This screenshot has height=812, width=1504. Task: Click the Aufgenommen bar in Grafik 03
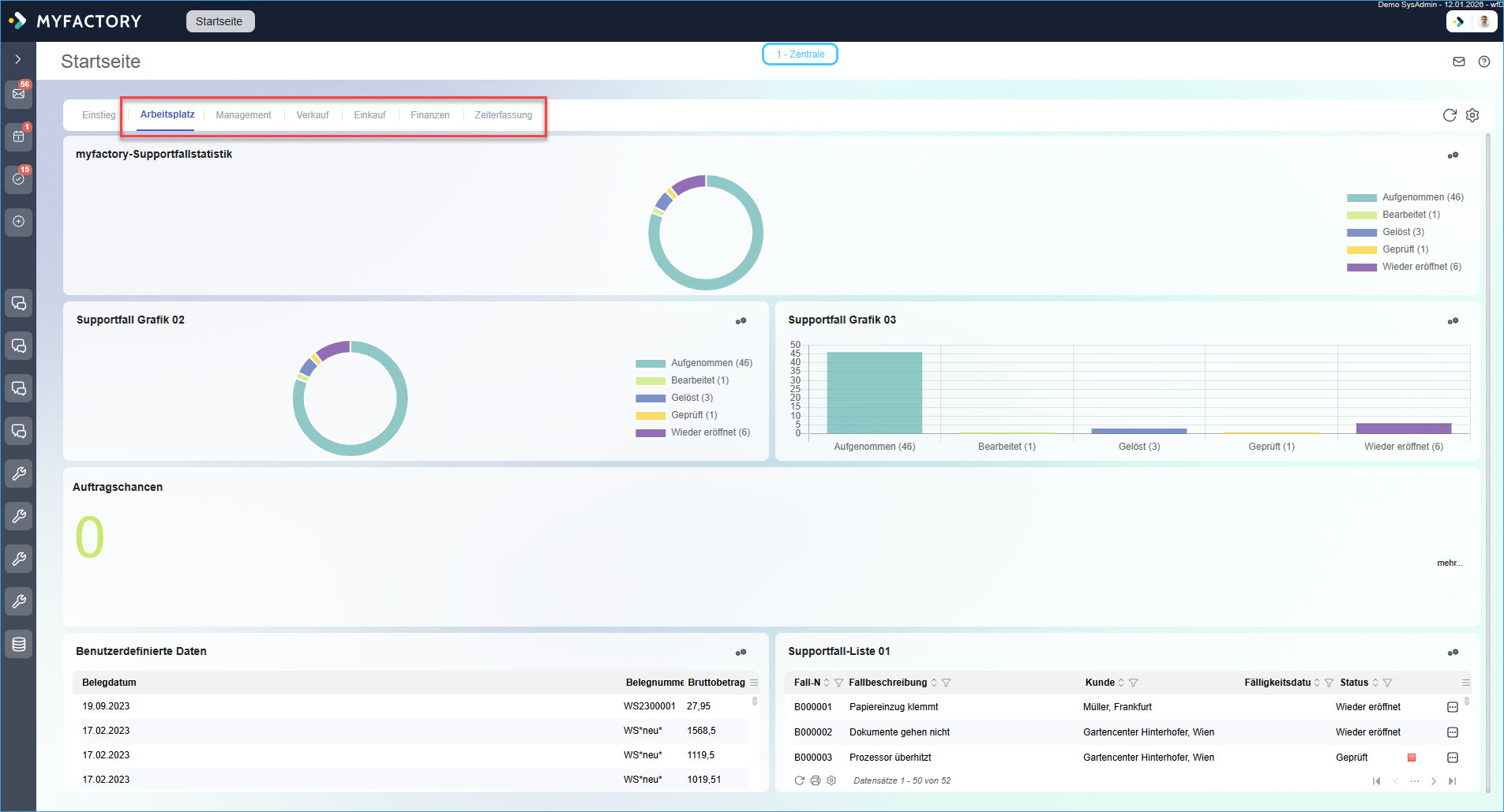874,392
